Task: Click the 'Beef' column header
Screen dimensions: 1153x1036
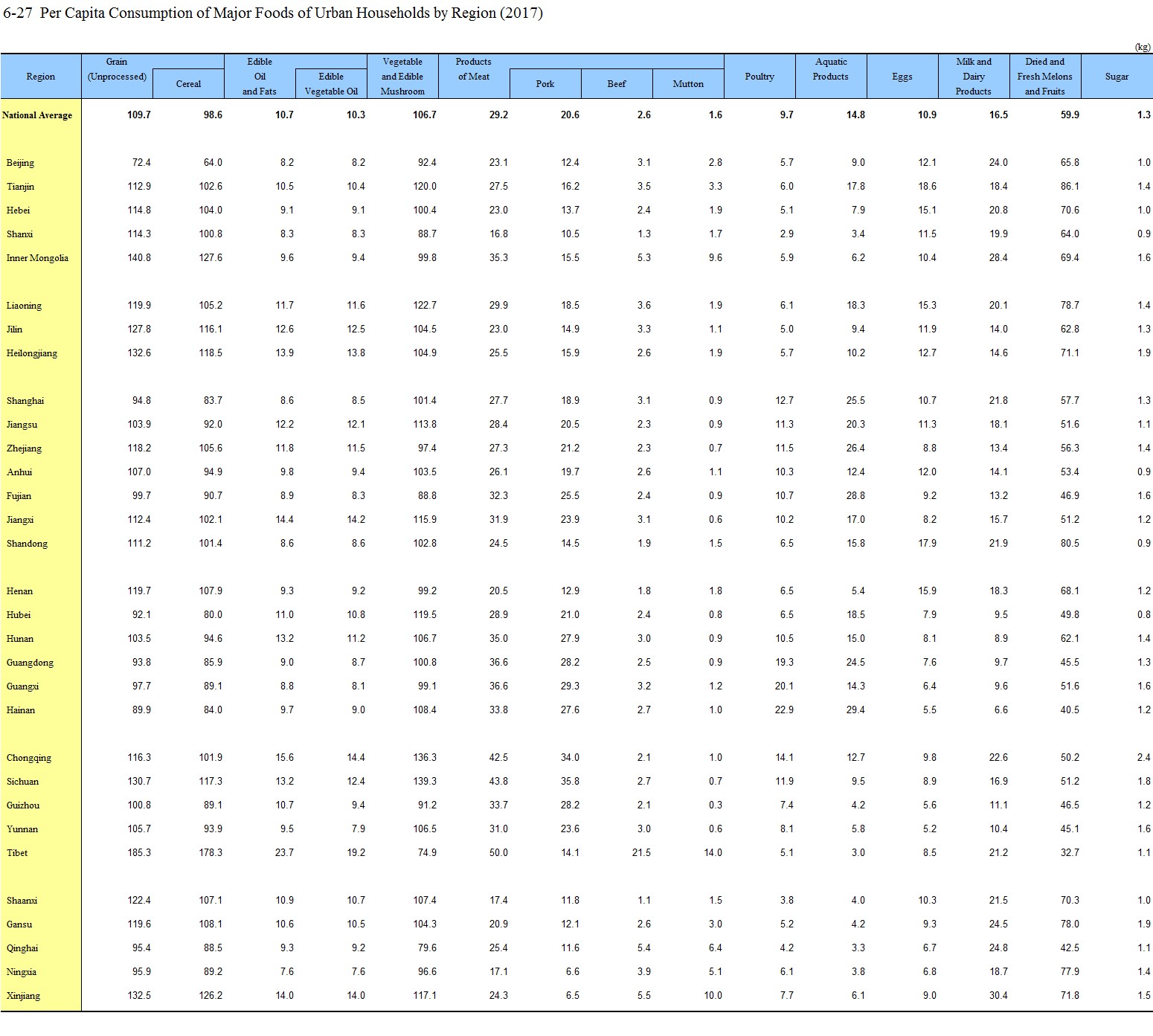Action: pos(617,84)
